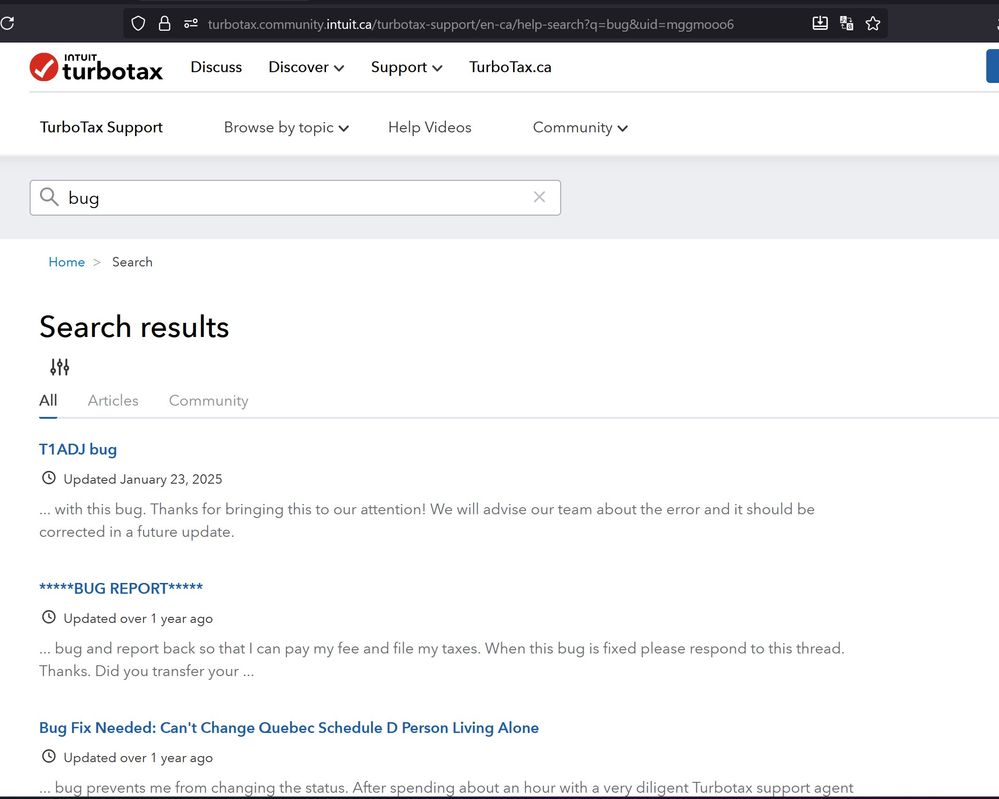Switch to the Articles tab
Viewport: 999px width, 799px height.
pos(113,400)
